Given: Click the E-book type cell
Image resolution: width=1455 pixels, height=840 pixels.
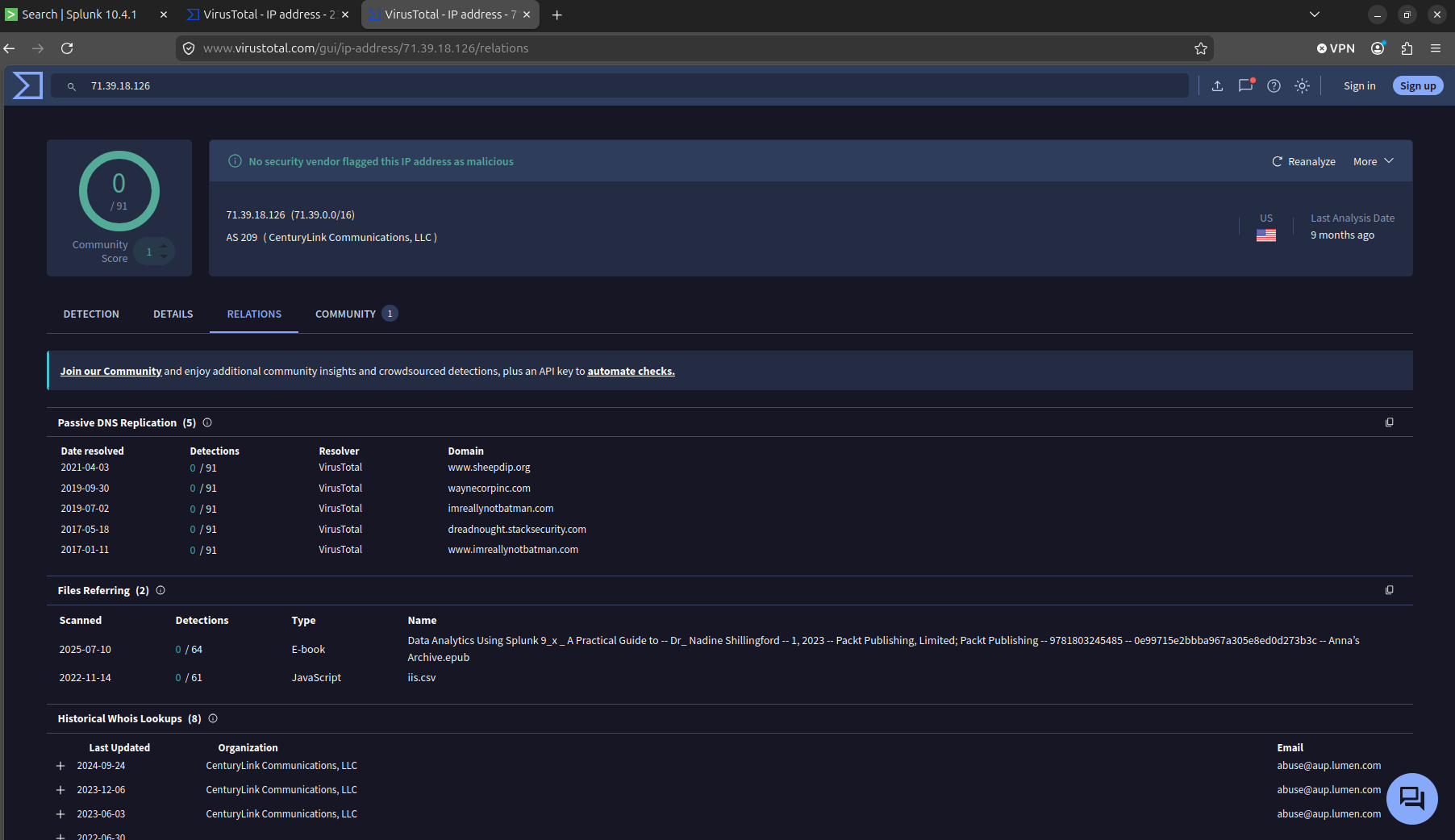Looking at the screenshot, I should [x=308, y=650].
